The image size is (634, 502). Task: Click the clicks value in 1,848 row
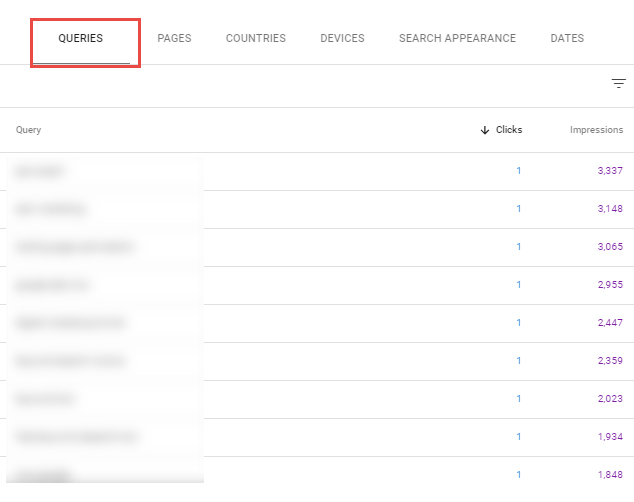click(x=519, y=475)
